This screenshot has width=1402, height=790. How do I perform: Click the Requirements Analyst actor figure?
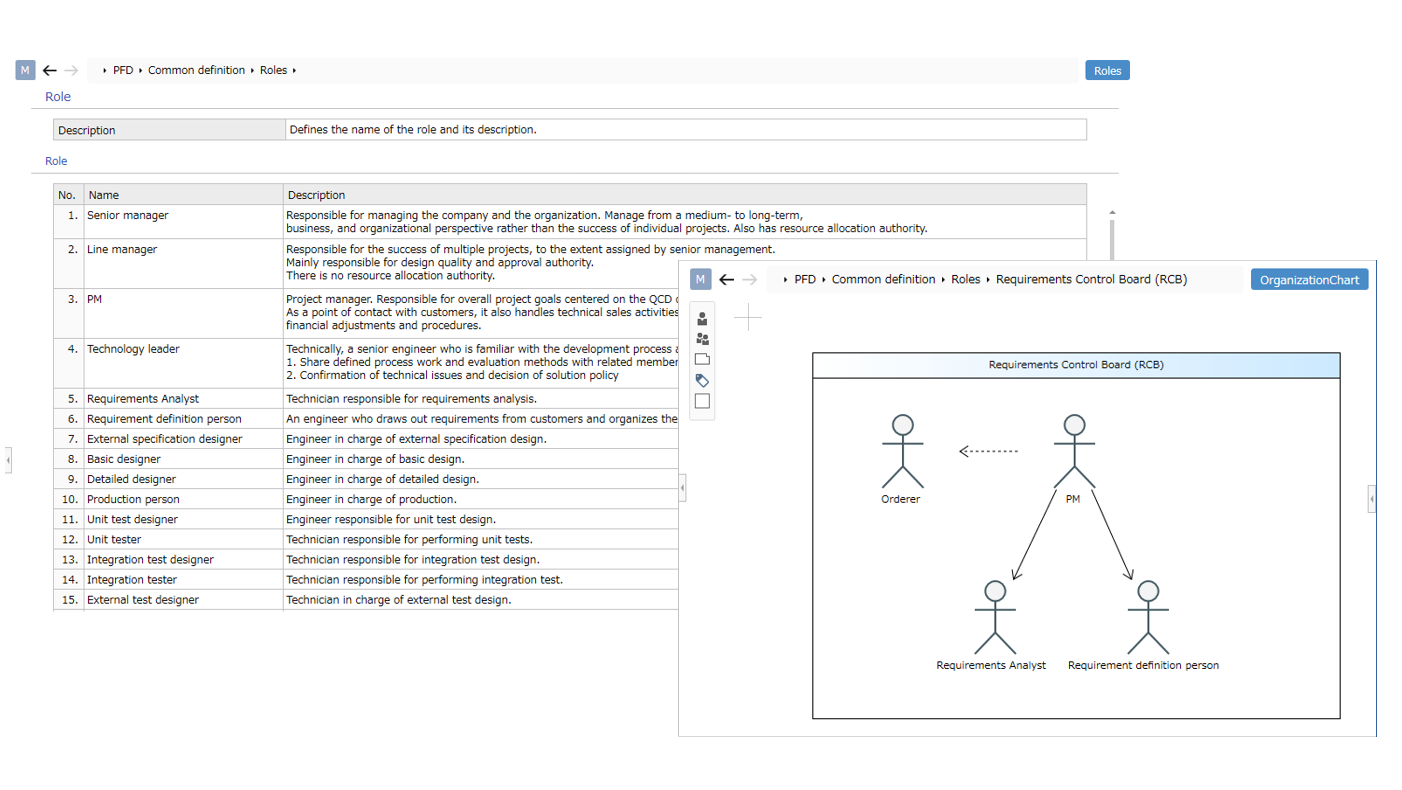(x=995, y=617)
